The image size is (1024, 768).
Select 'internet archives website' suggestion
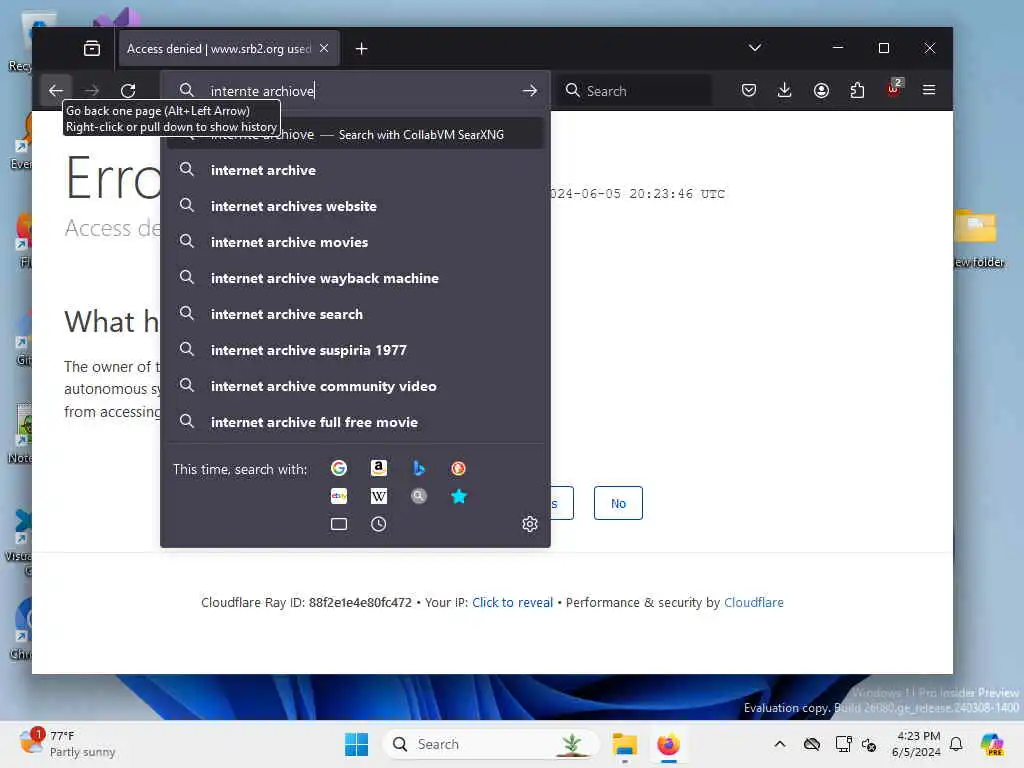[355, 206]
